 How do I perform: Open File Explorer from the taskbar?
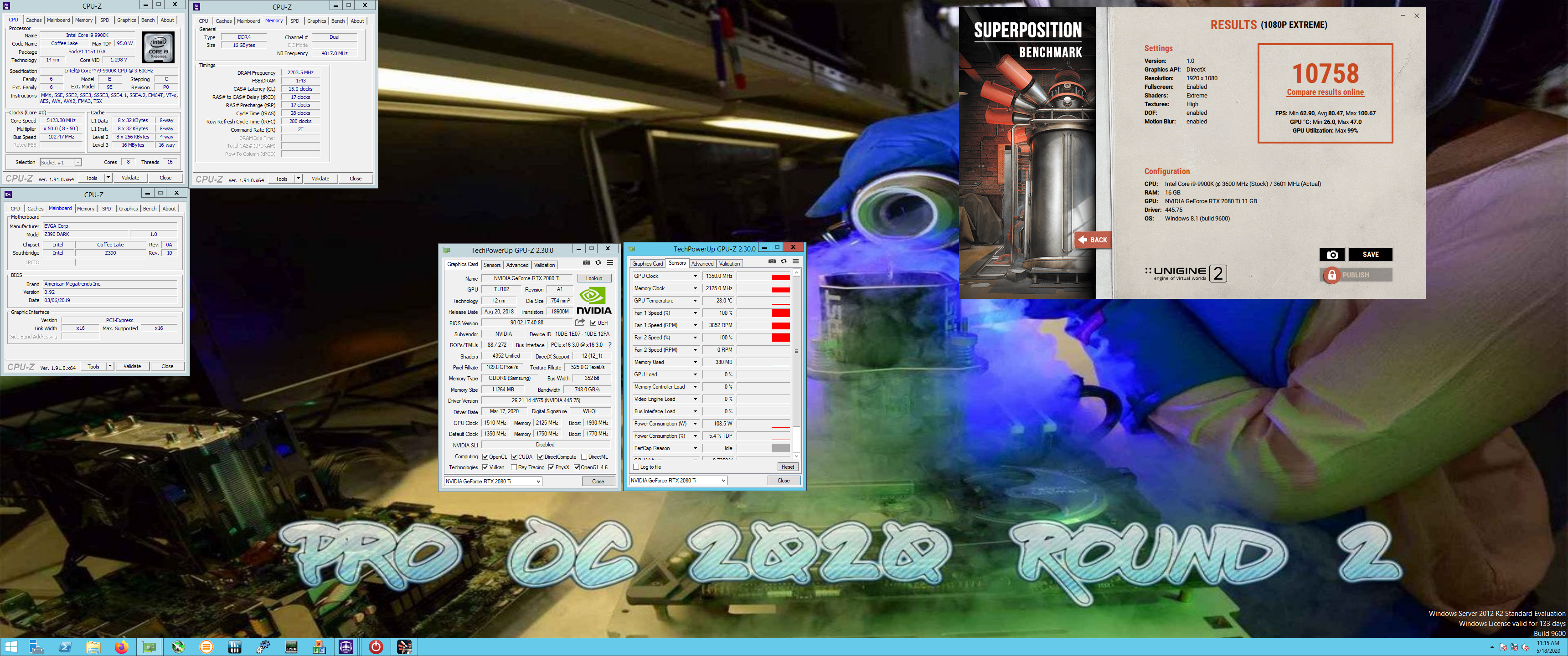coord(93,647)
